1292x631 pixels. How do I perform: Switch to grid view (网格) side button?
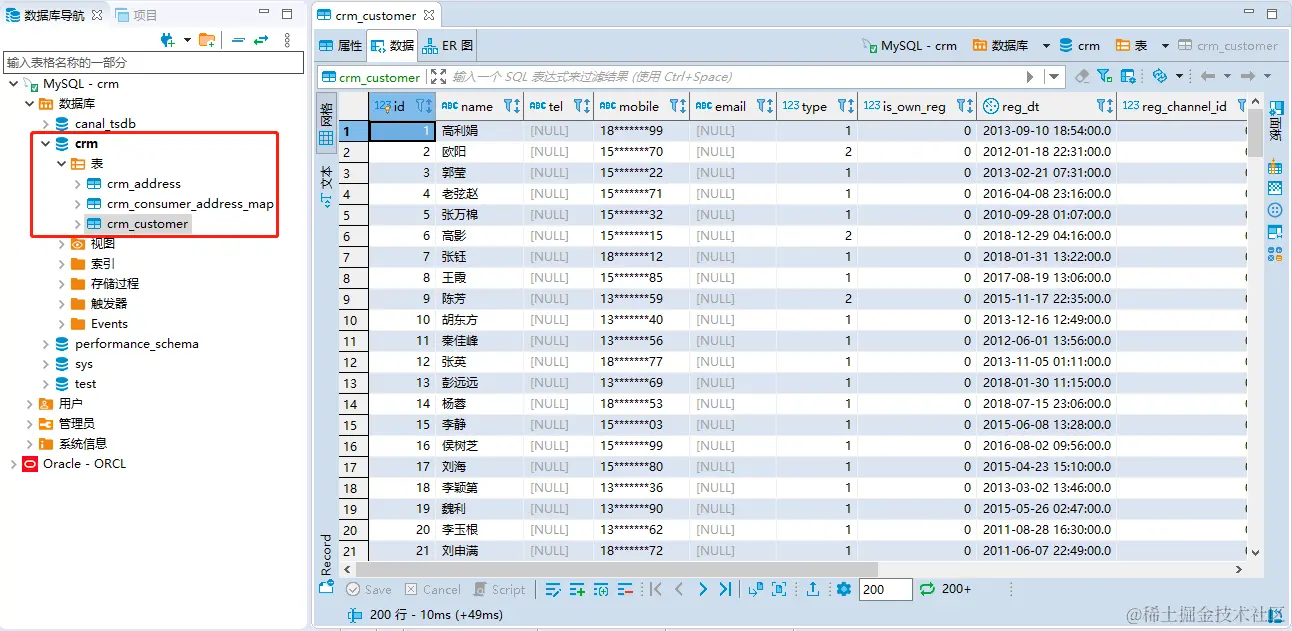pos(326,125)
